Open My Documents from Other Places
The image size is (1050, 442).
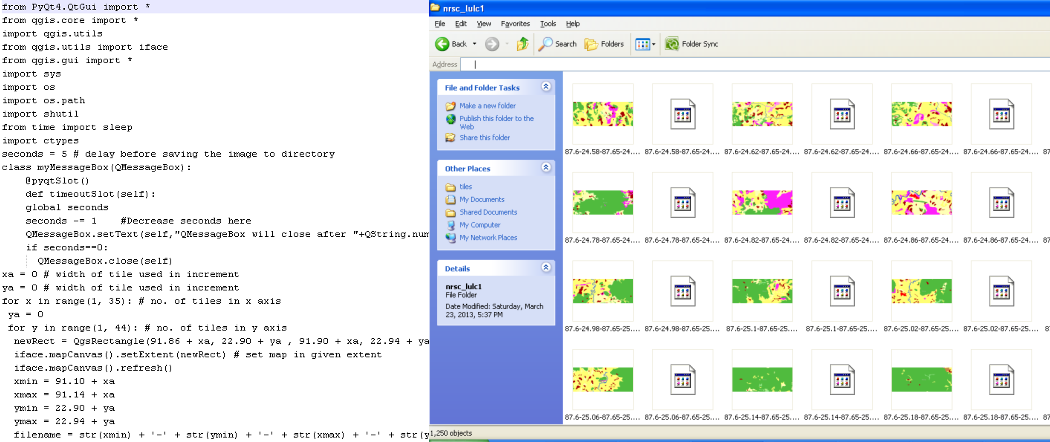[484, 200]
